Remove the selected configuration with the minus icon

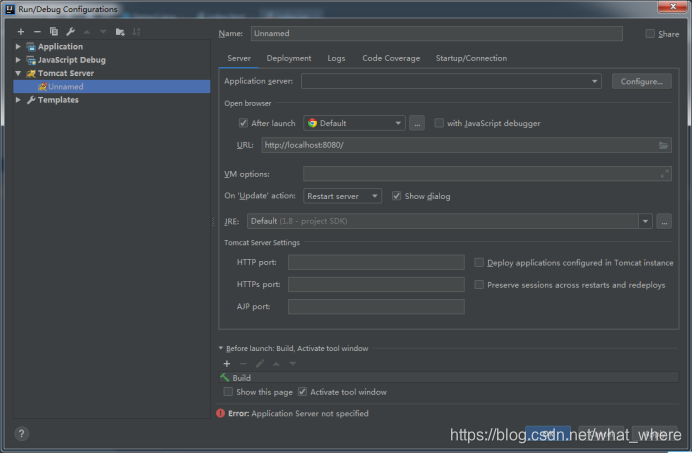(x=37, y=32)
